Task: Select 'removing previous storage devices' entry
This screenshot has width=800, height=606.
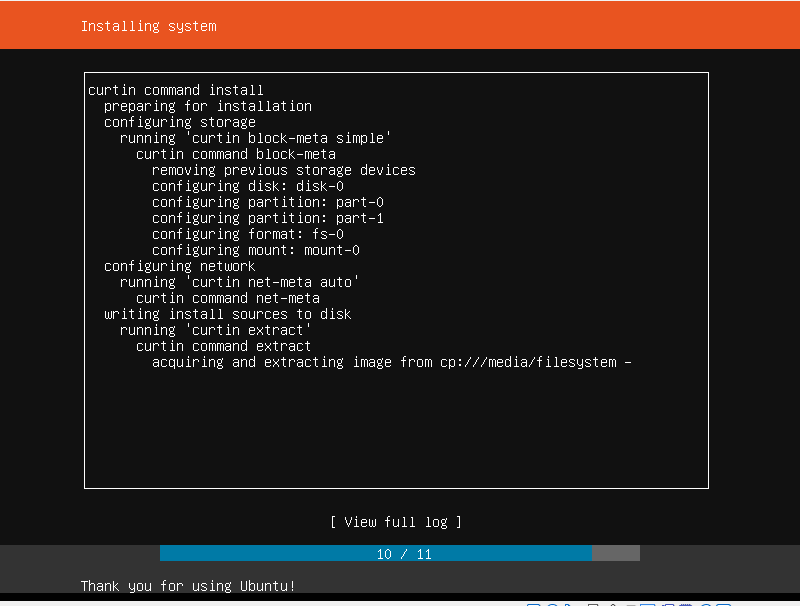Action: pyautogui.click(x=284, y=170)
